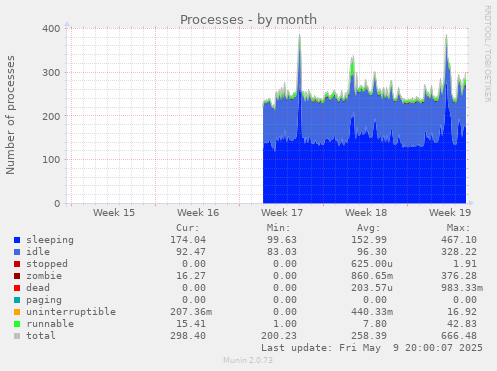Click the runnable max value 42.83
Viewport: 497px width, 371px height.
462,324
